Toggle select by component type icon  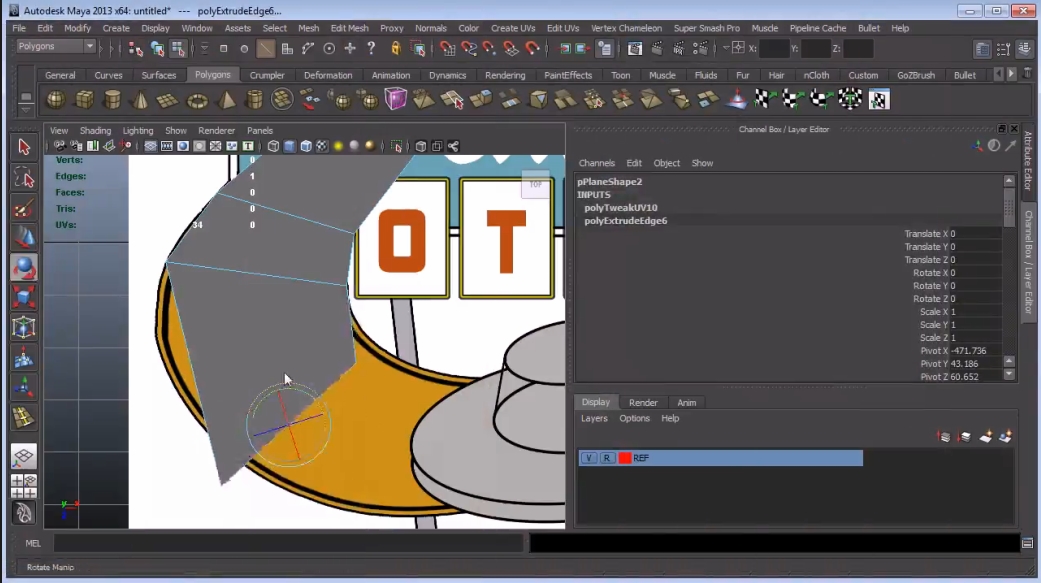(x=179, y=48)
